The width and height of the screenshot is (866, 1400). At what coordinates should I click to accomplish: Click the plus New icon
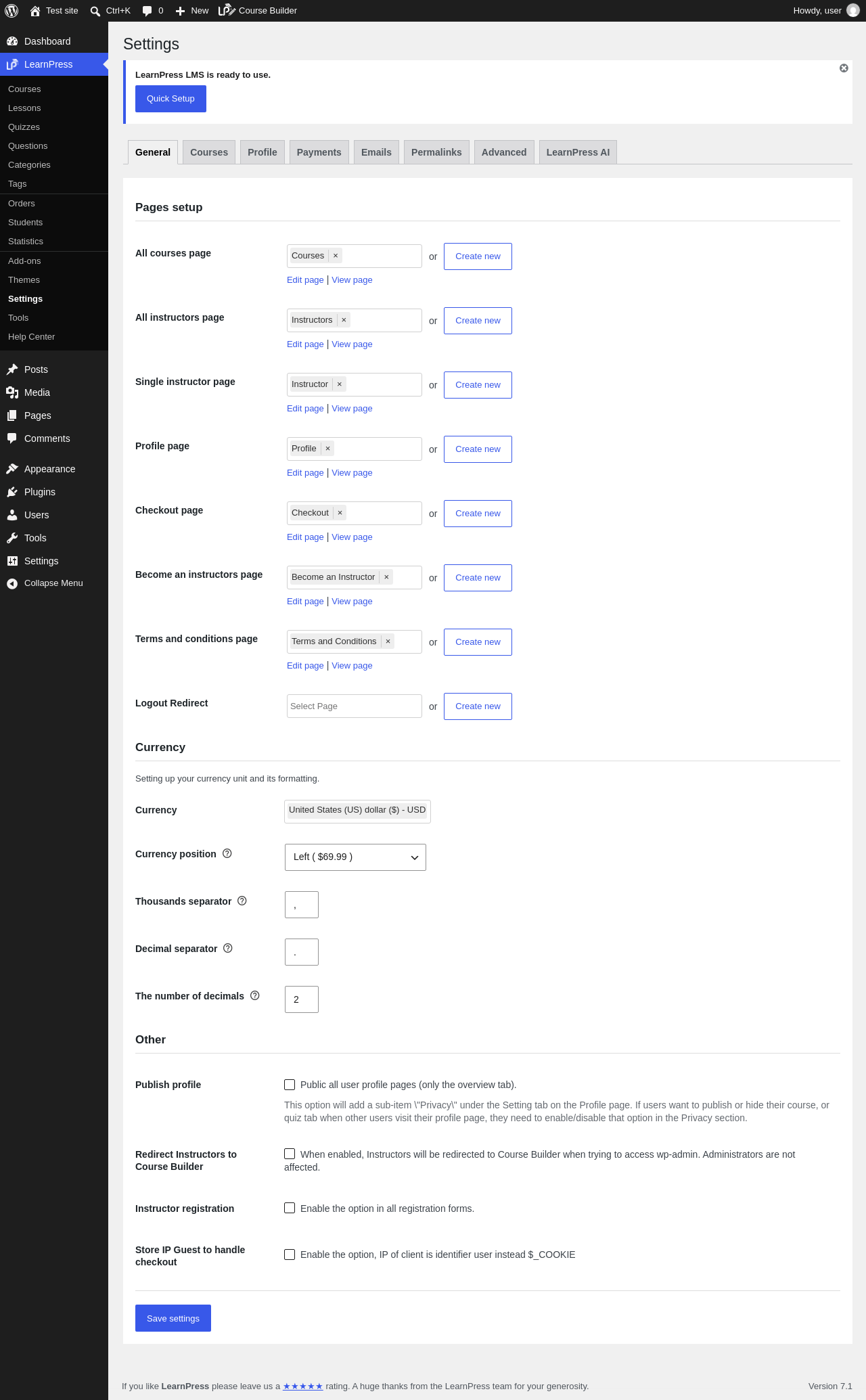point(181,11)
